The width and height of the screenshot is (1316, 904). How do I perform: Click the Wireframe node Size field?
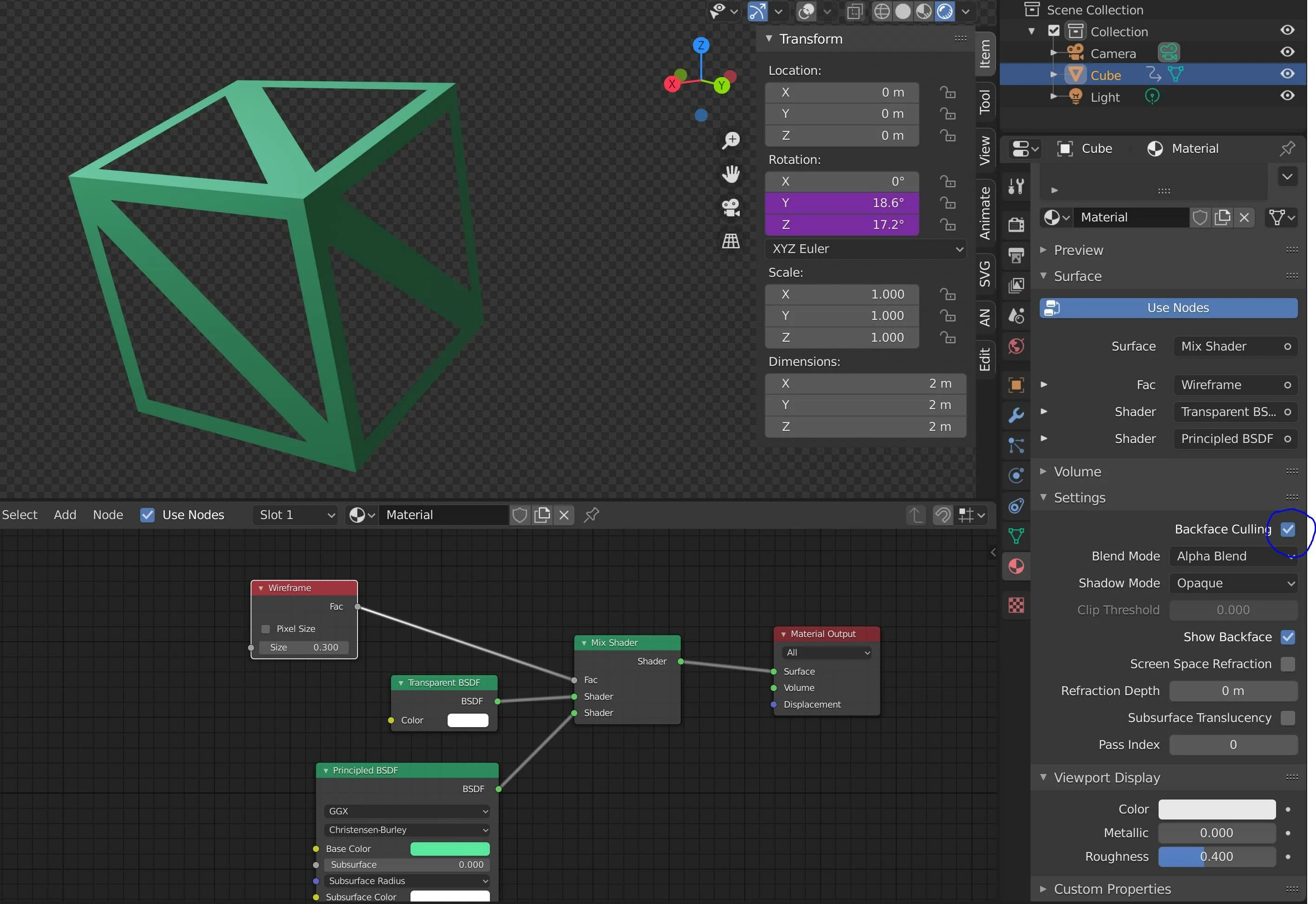304,647
